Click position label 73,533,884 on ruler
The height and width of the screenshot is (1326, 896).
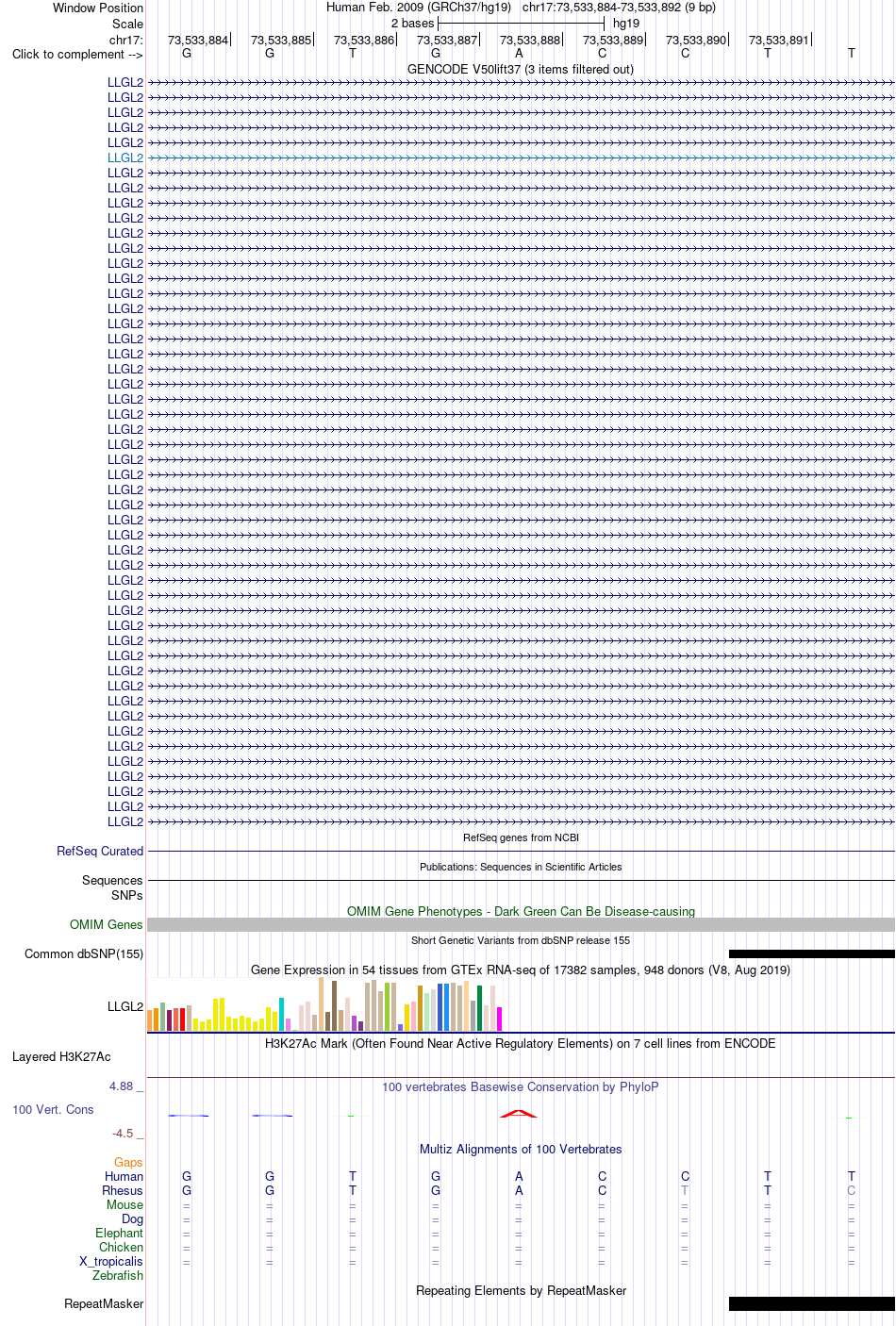pos(198,41)
